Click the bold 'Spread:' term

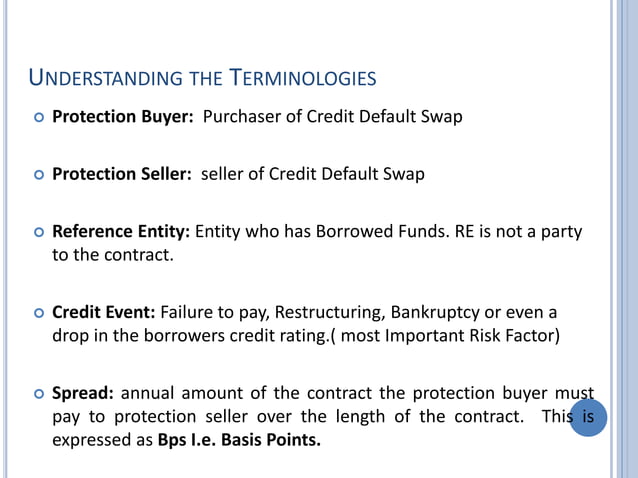(x=83, y=393)
